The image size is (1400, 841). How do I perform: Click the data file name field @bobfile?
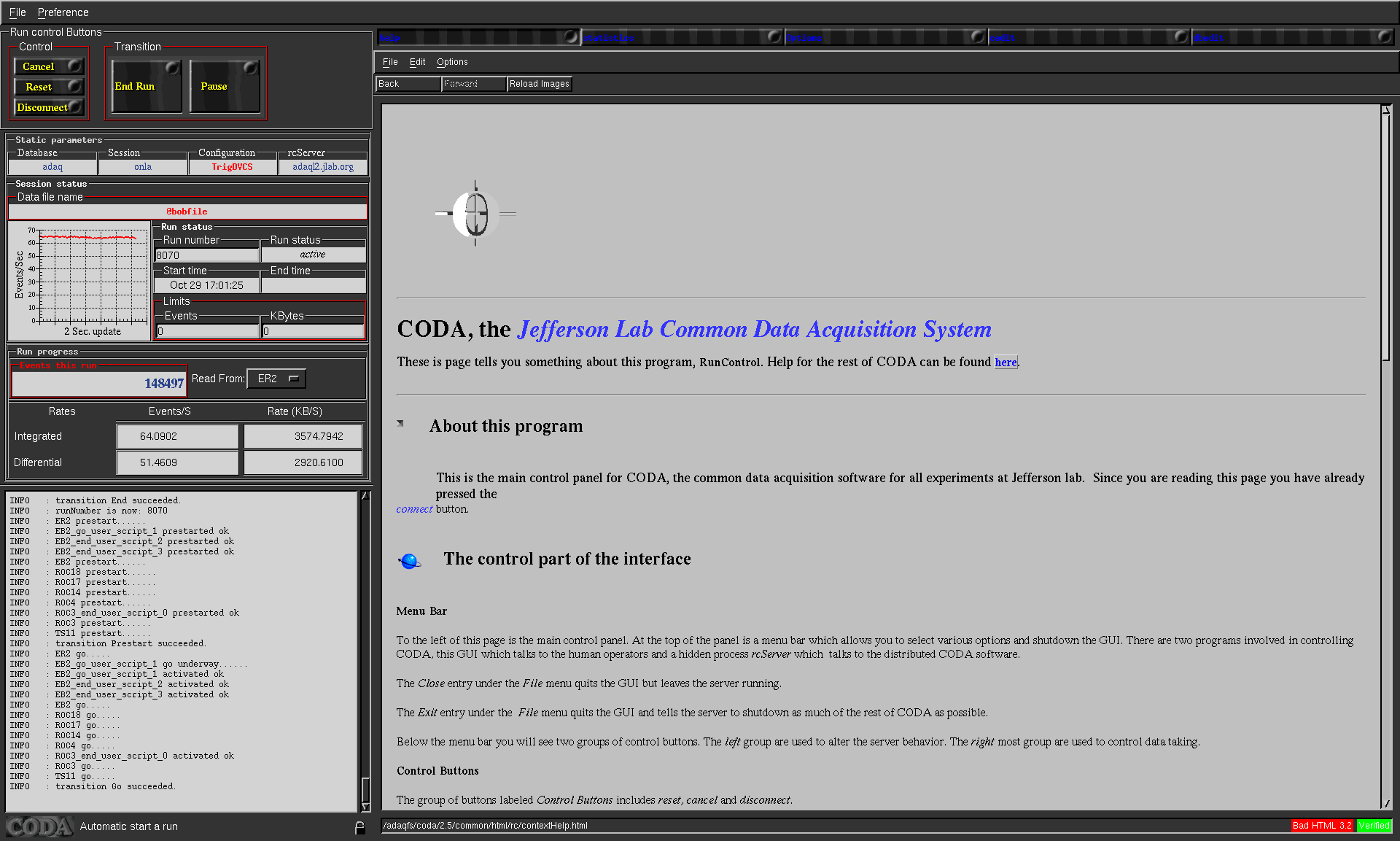pyautogui.click(x=187, y=212)
